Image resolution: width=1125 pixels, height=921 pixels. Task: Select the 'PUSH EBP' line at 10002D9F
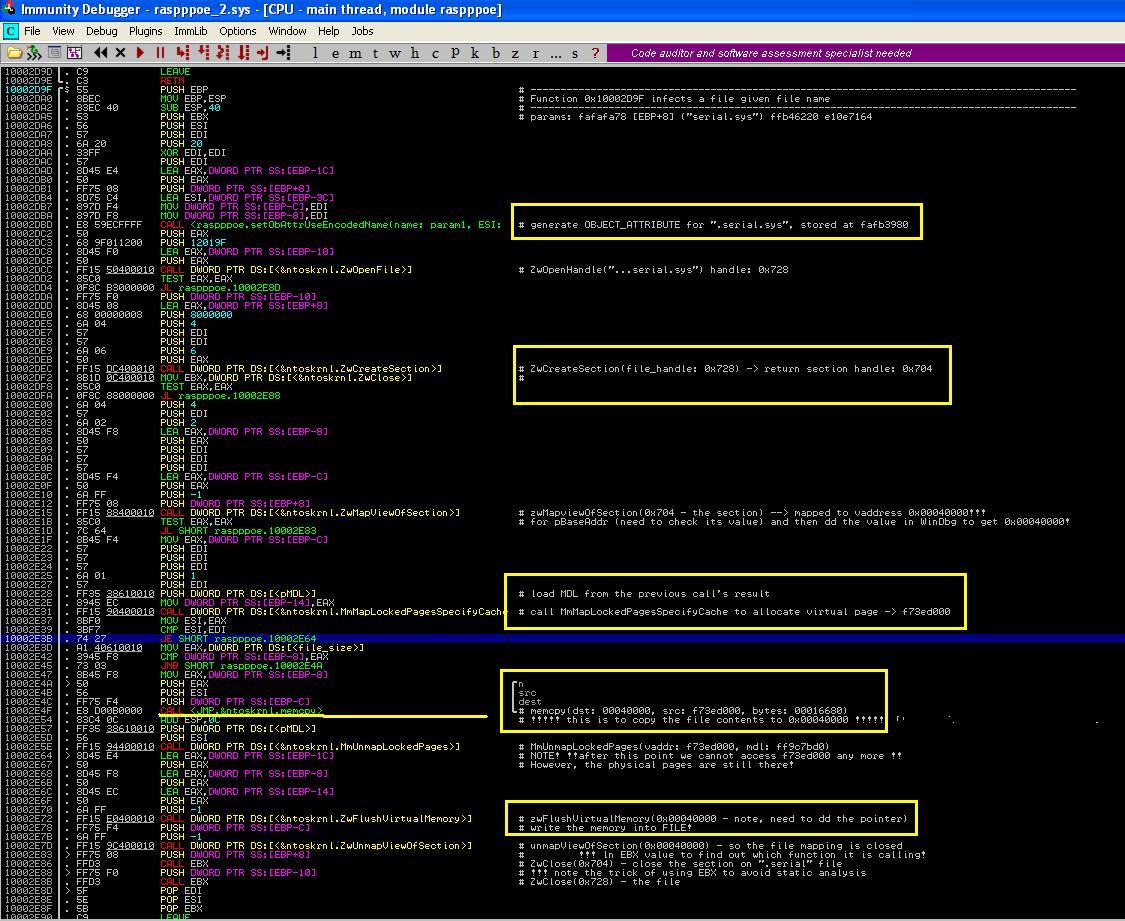tap(184, 90)
